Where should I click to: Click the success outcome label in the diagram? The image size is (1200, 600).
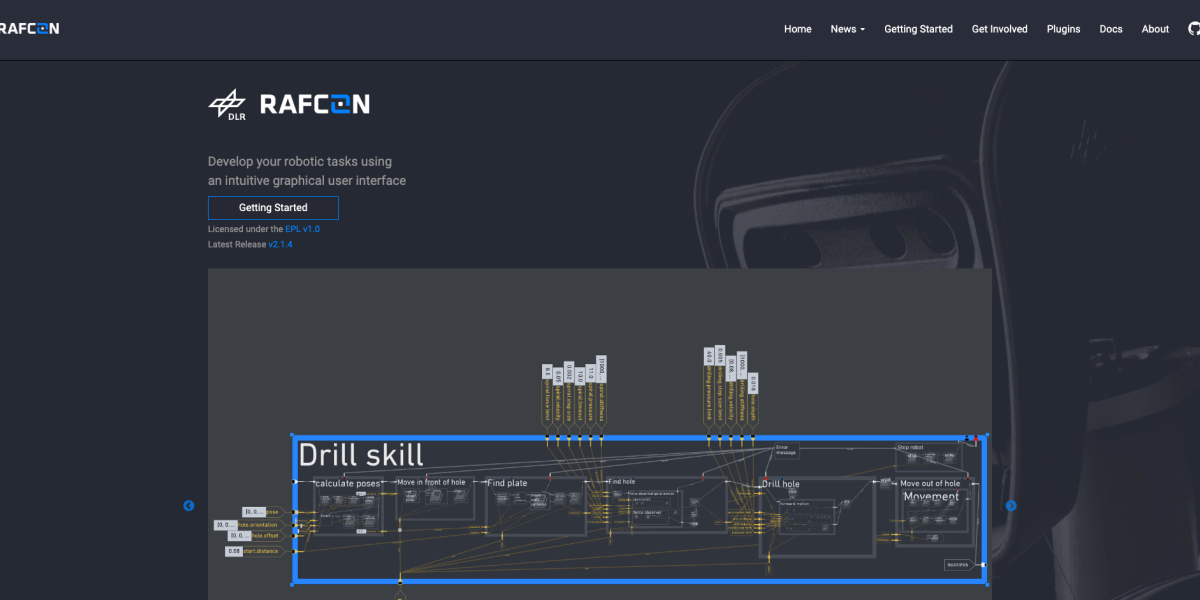click(958, 565)
